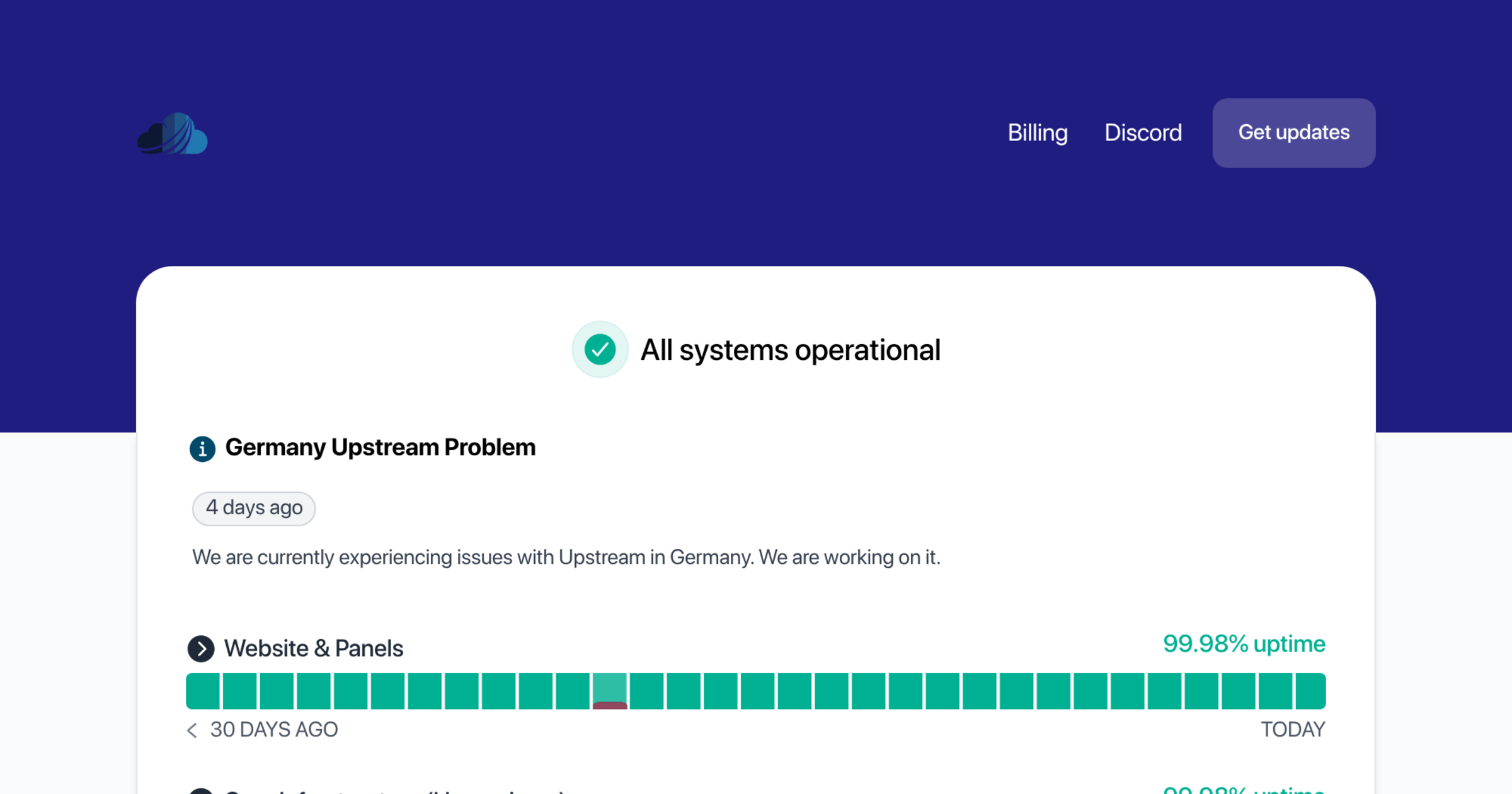Open the Billing link
Viewport: 1512px width, 794px height.
point(1037,133)
